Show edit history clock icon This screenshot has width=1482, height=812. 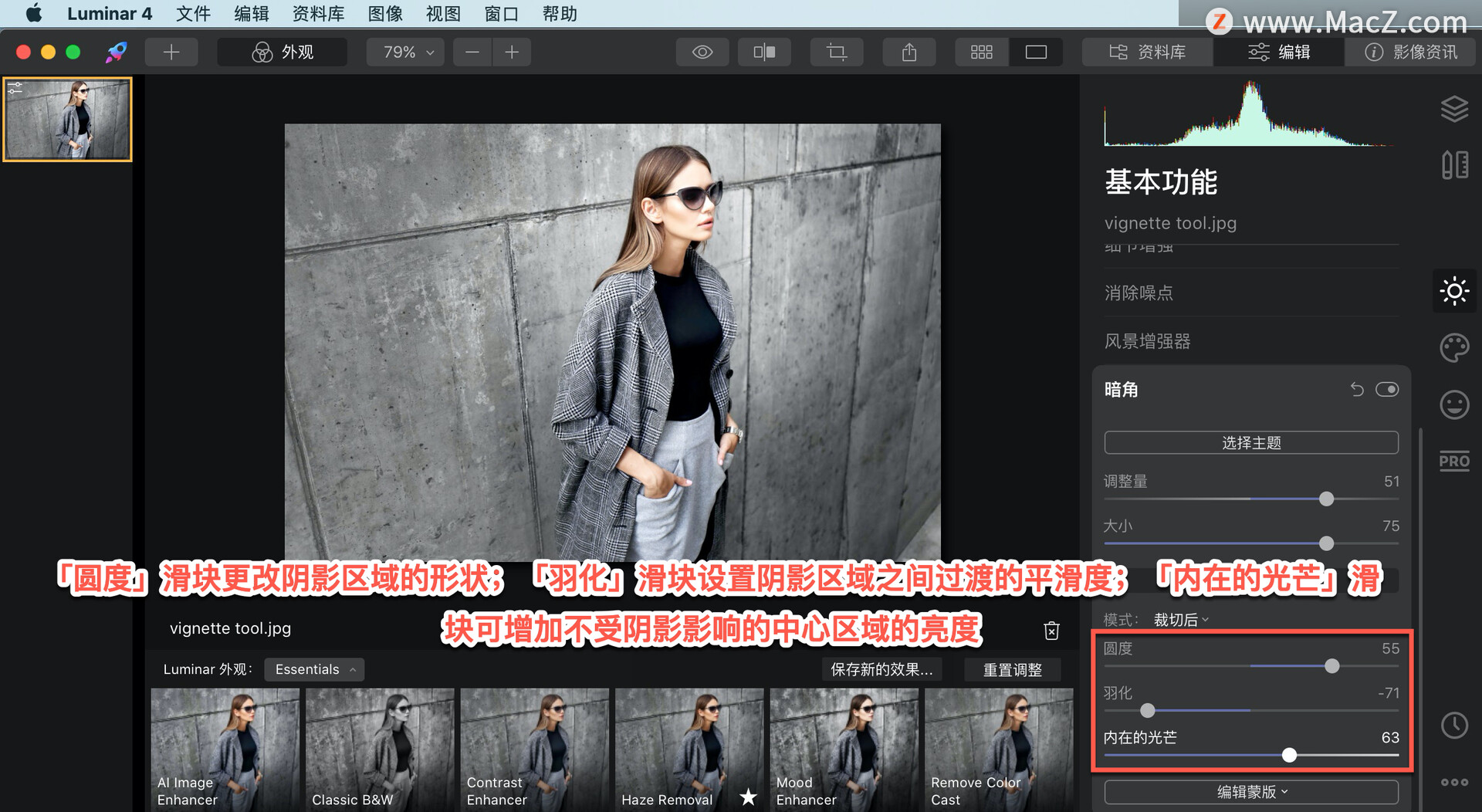1454,725
